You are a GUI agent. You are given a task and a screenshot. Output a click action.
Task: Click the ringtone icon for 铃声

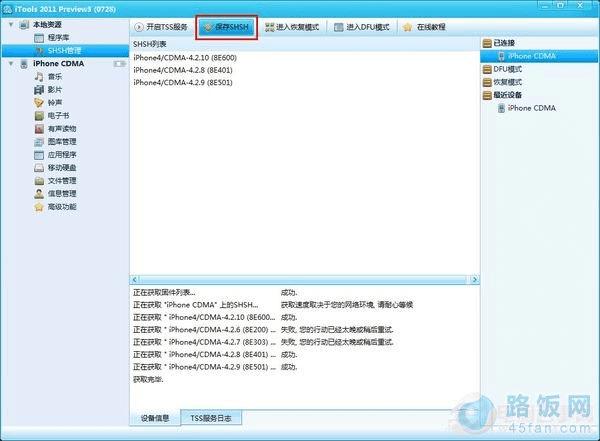(x=39, y=103)
